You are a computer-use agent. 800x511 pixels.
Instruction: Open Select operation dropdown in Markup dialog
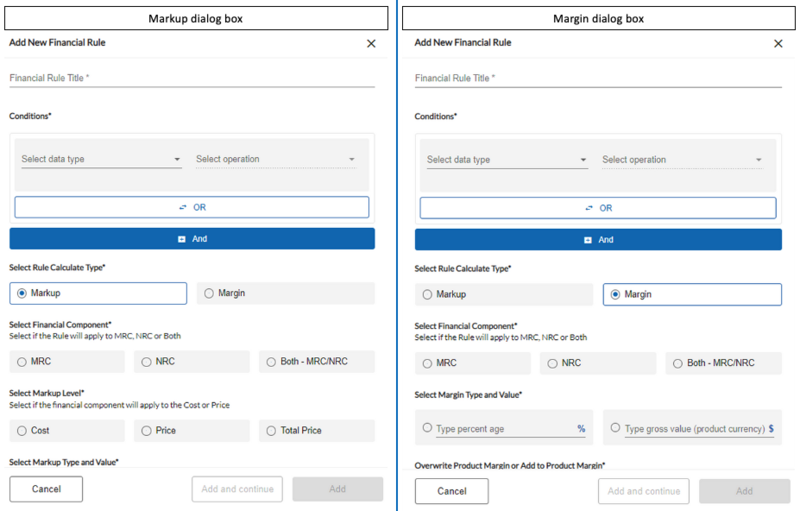(x=275, y=159)
